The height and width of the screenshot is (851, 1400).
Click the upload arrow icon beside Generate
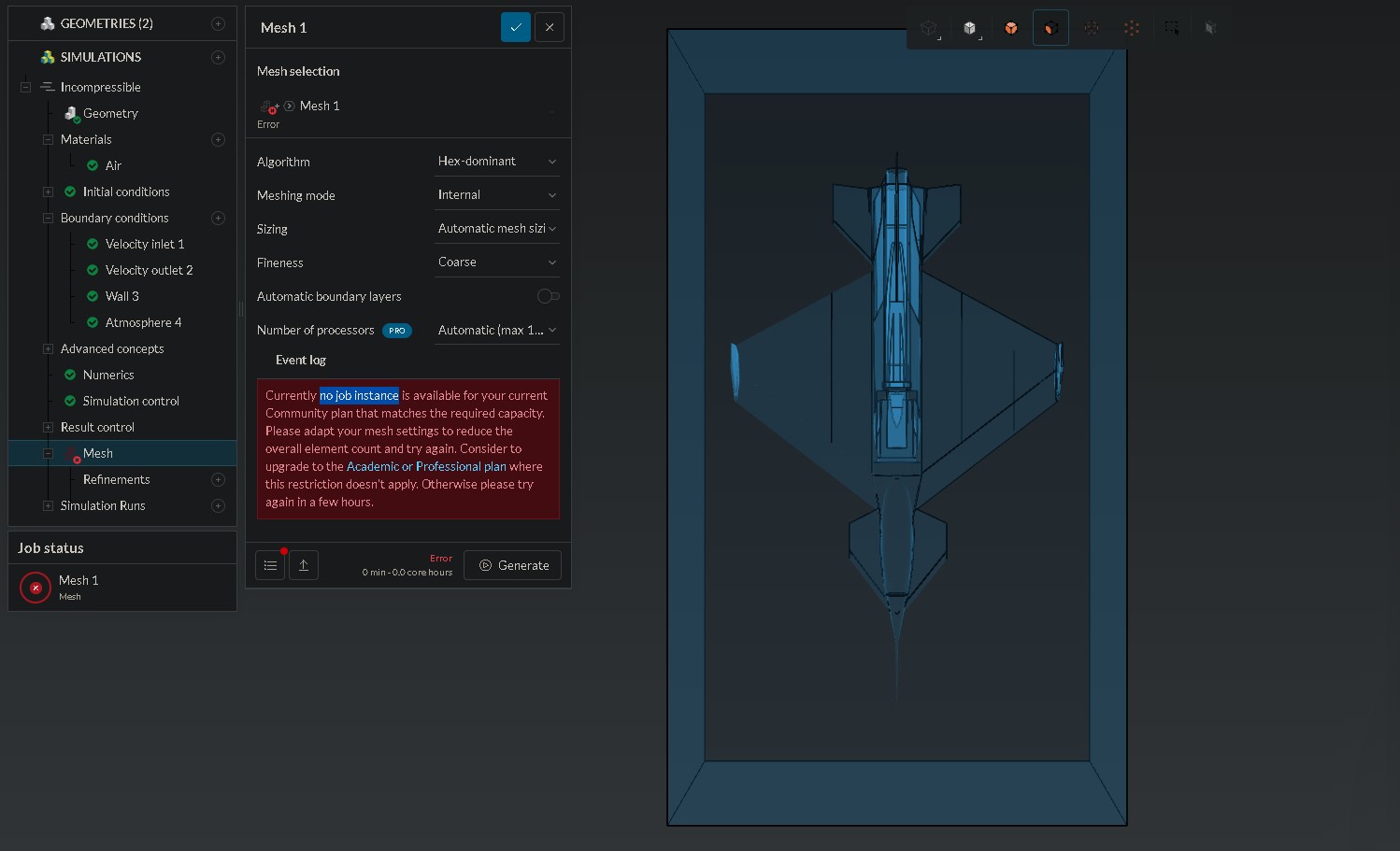(x=304, y=565)
